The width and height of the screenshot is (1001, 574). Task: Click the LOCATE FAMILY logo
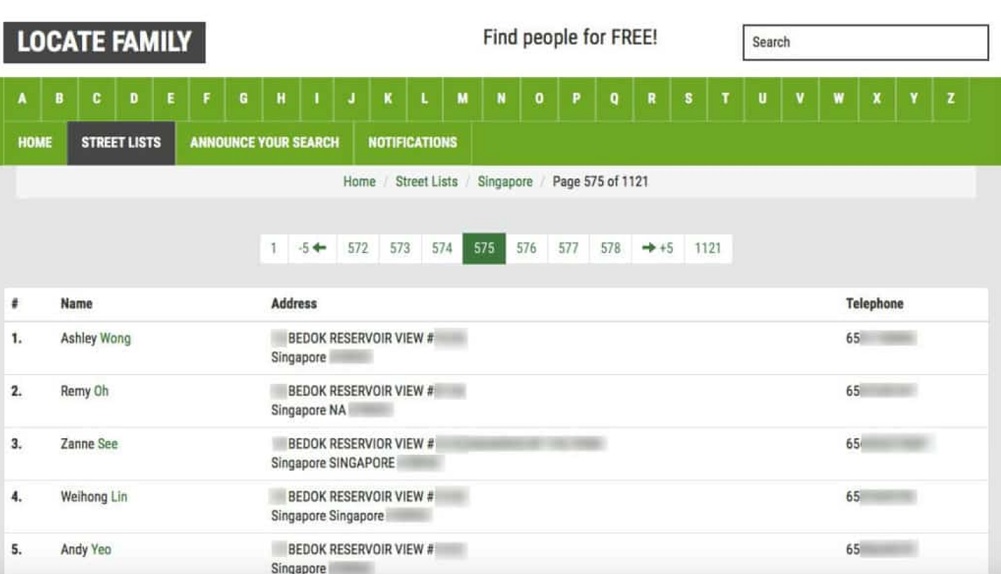click(104, 42)
